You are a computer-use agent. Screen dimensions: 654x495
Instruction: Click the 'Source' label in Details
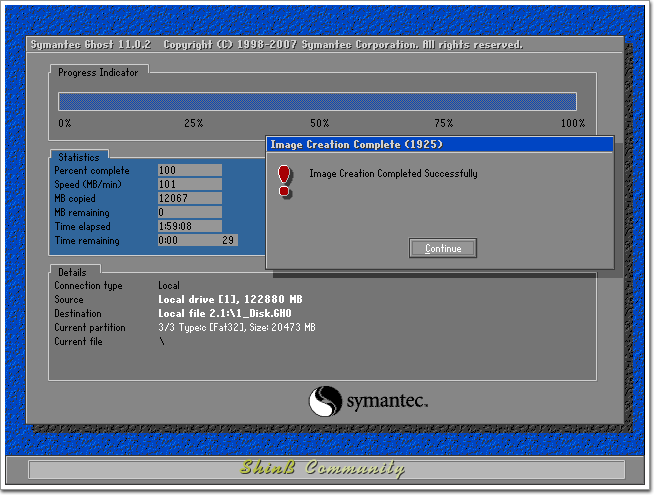click(69, 299)
